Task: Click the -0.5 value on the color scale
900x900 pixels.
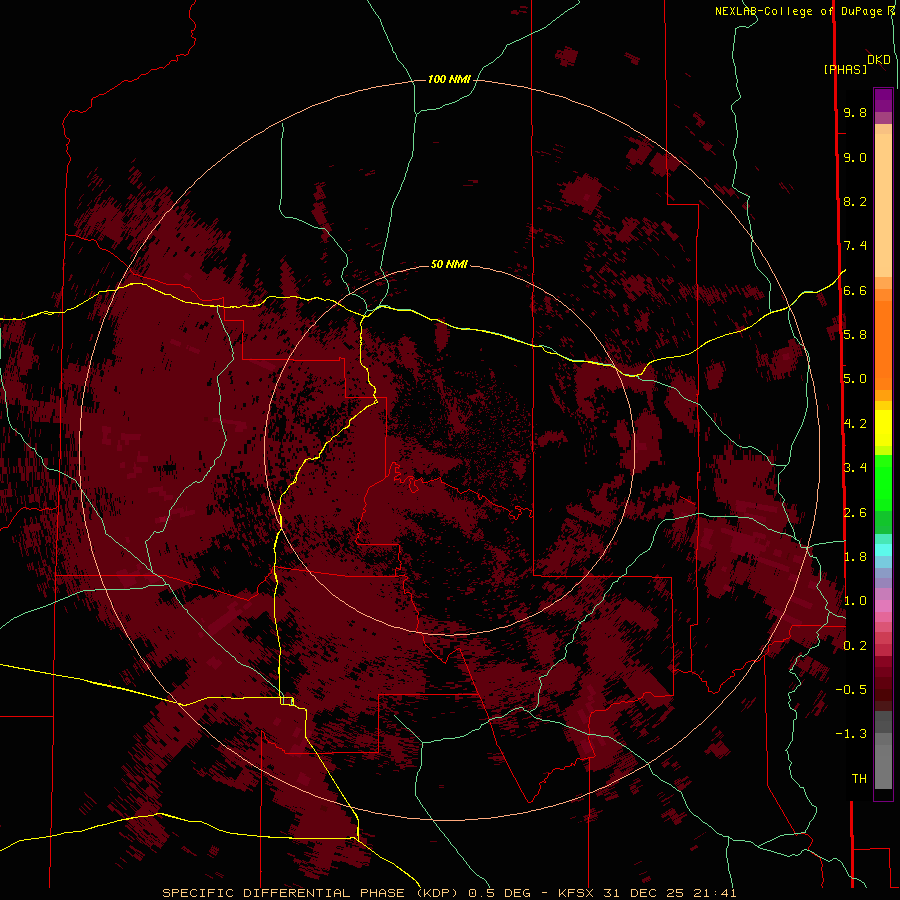Action: 851,689
